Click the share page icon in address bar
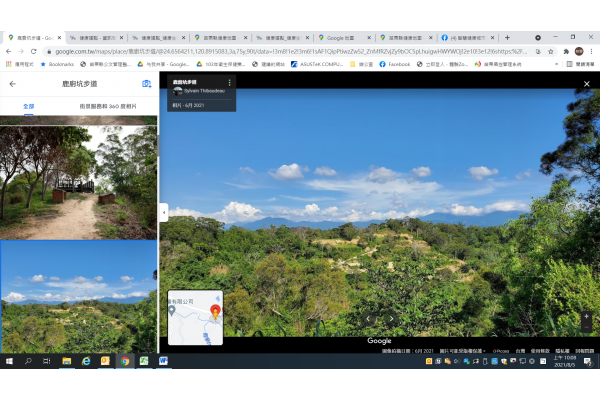Screen dimensions: 600x400 point(538,51)
